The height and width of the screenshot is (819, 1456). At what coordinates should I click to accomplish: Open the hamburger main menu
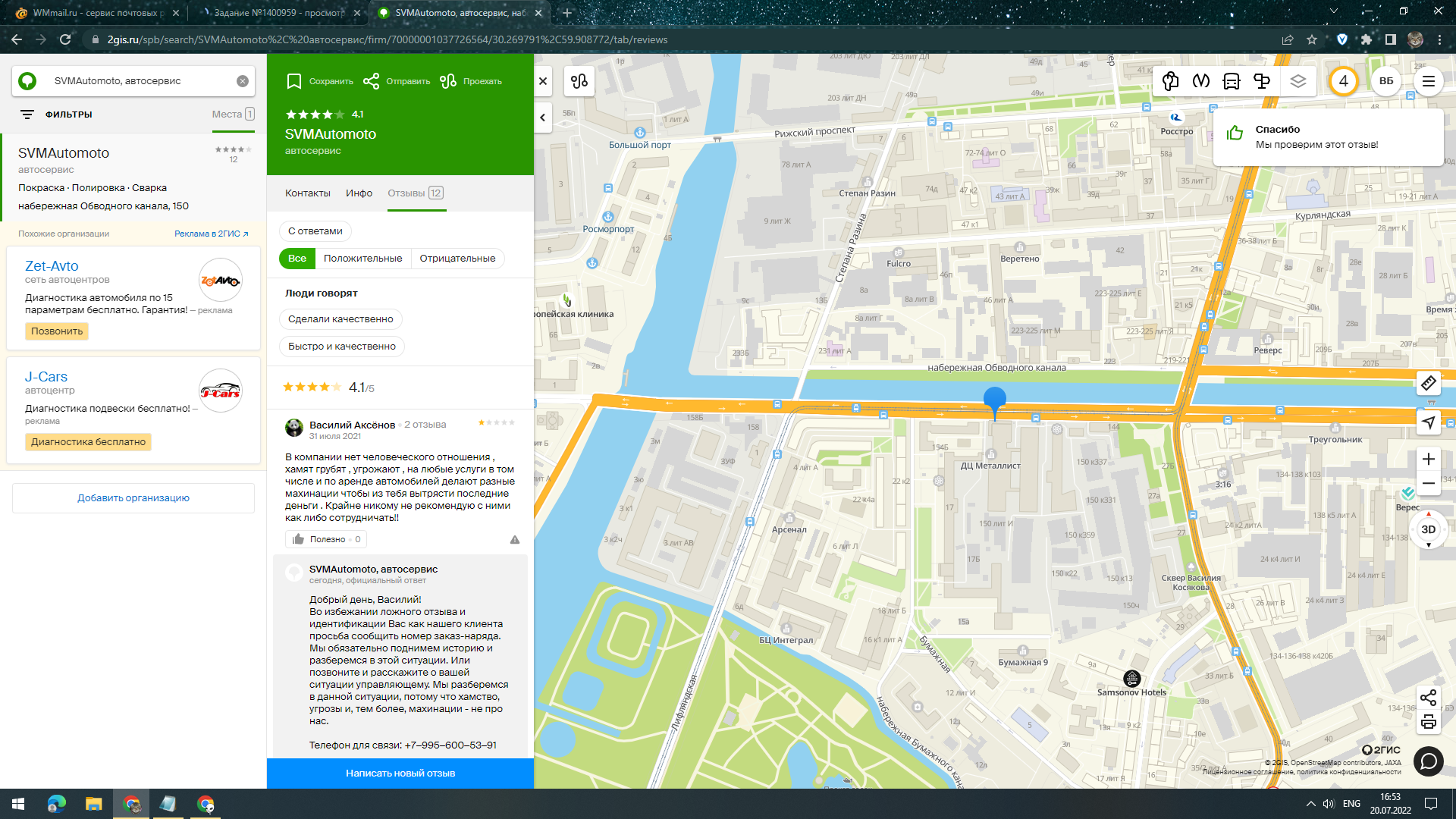click(x=1429, y=81)
